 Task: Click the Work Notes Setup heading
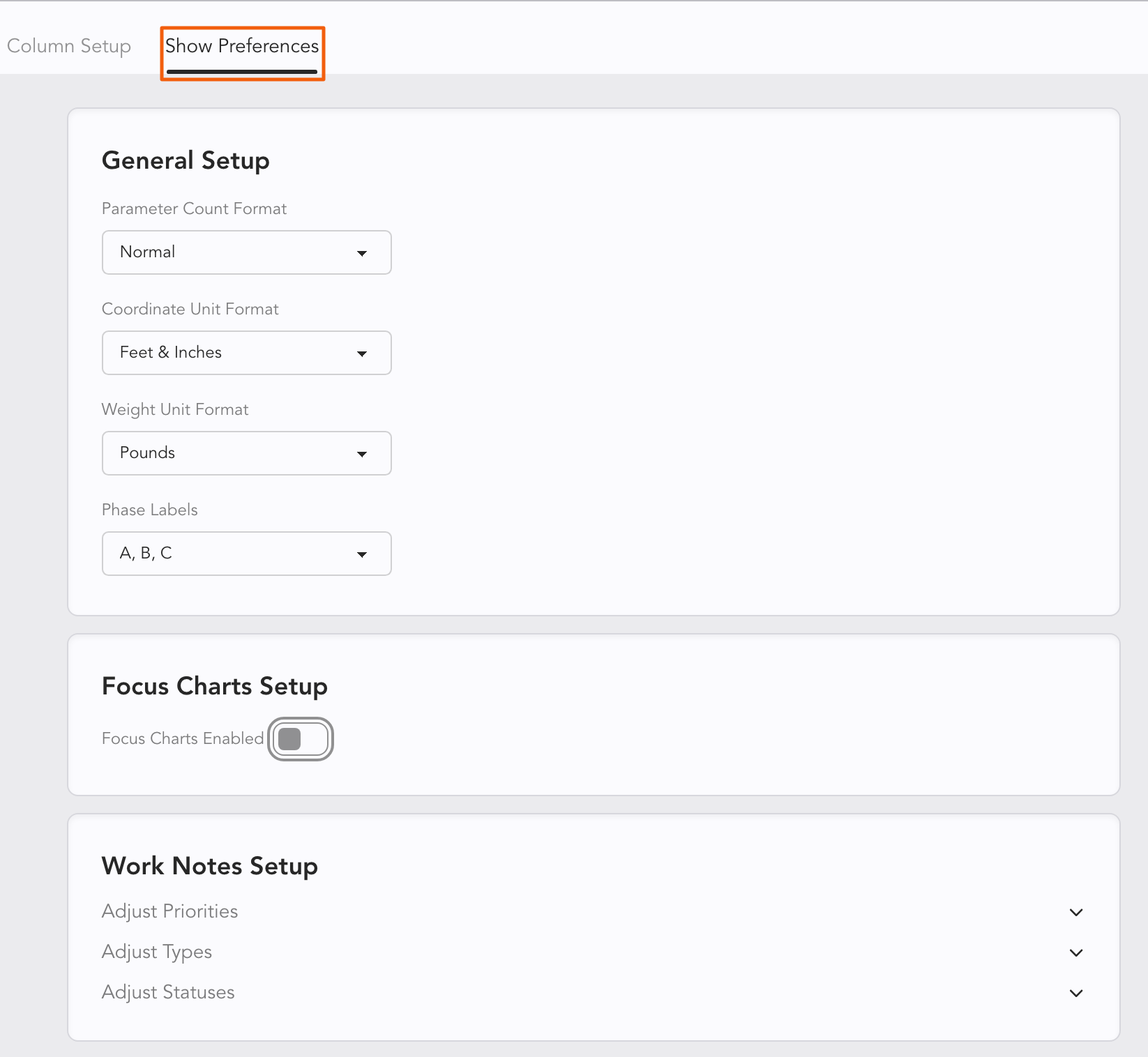pos(210,866)
